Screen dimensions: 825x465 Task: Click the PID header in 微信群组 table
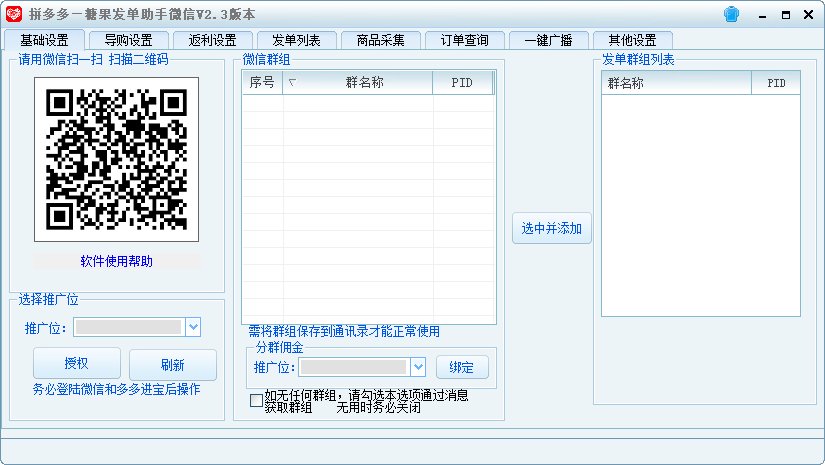[x=462, y=83]
